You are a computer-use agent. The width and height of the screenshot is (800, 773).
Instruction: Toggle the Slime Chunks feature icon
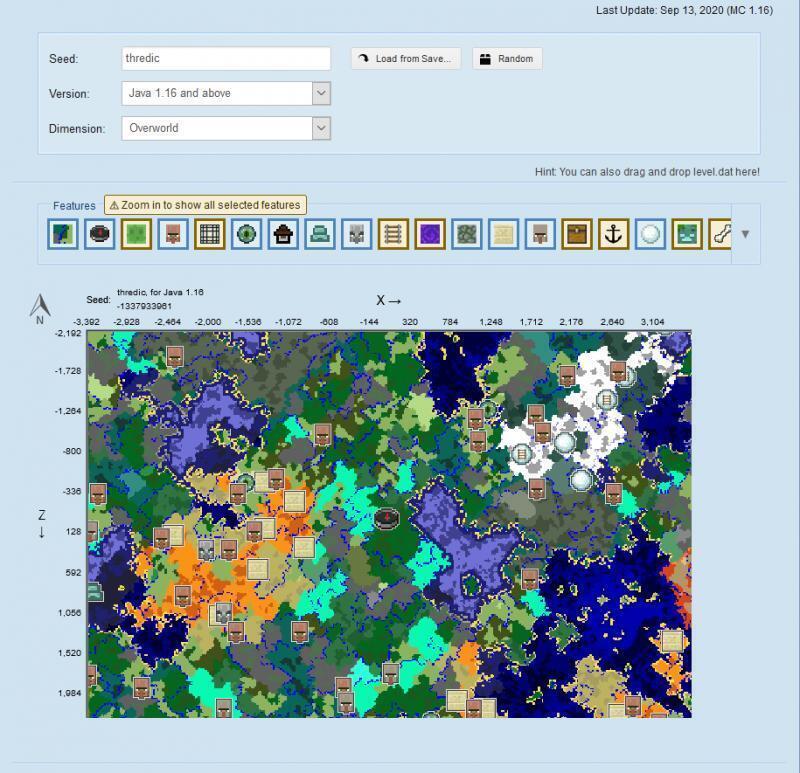pyautogui.click(x=136, y=234)
